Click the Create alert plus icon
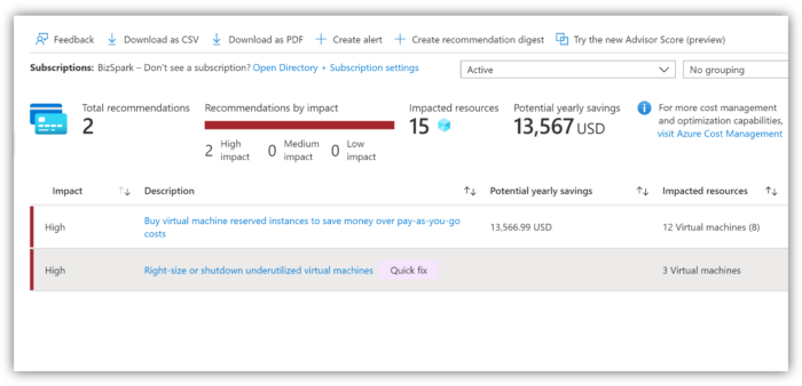This screenshot has height=386, width=802. [x=321, y=39]
